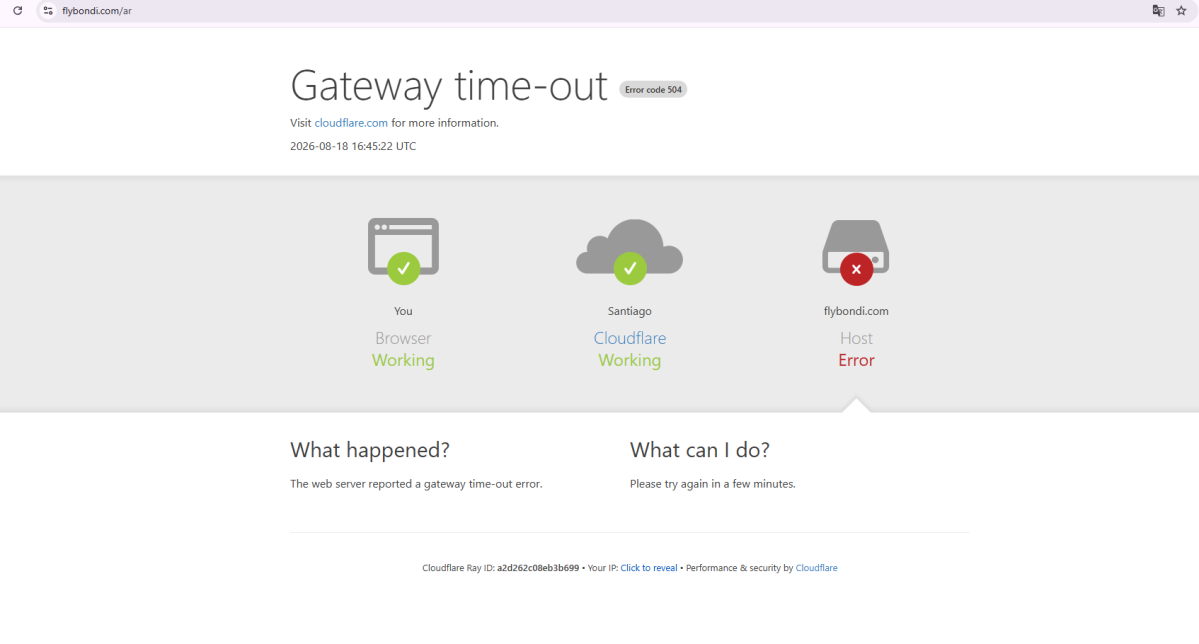
Task: Open the site information icon in address bar
Action: coord(48,11)
